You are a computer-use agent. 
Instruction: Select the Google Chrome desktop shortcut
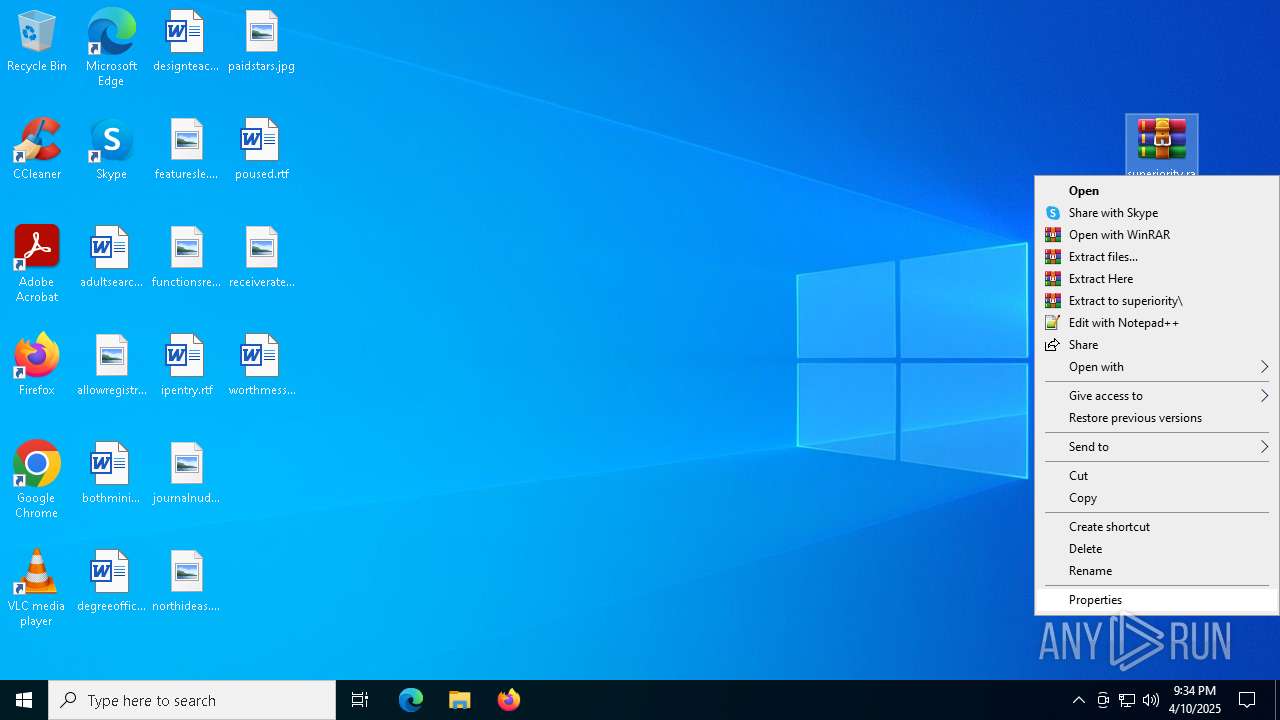(x=37, y=480)
